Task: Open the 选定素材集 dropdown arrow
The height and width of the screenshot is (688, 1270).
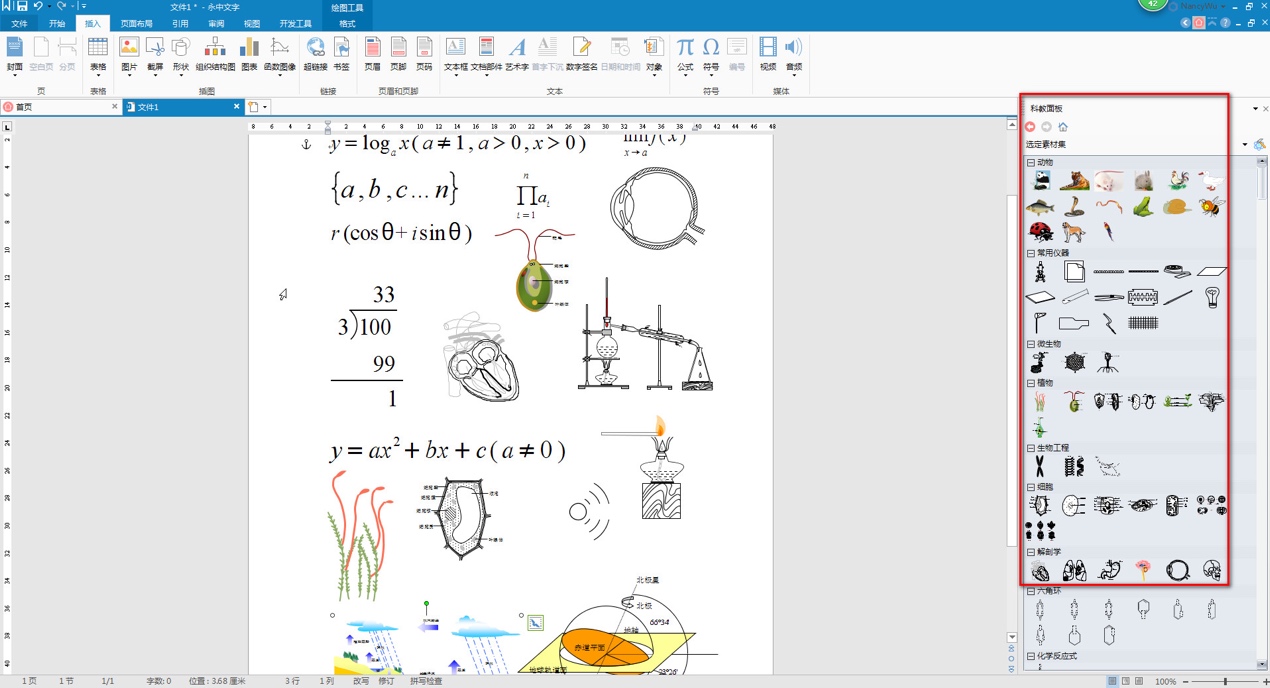Action: 1245,145
